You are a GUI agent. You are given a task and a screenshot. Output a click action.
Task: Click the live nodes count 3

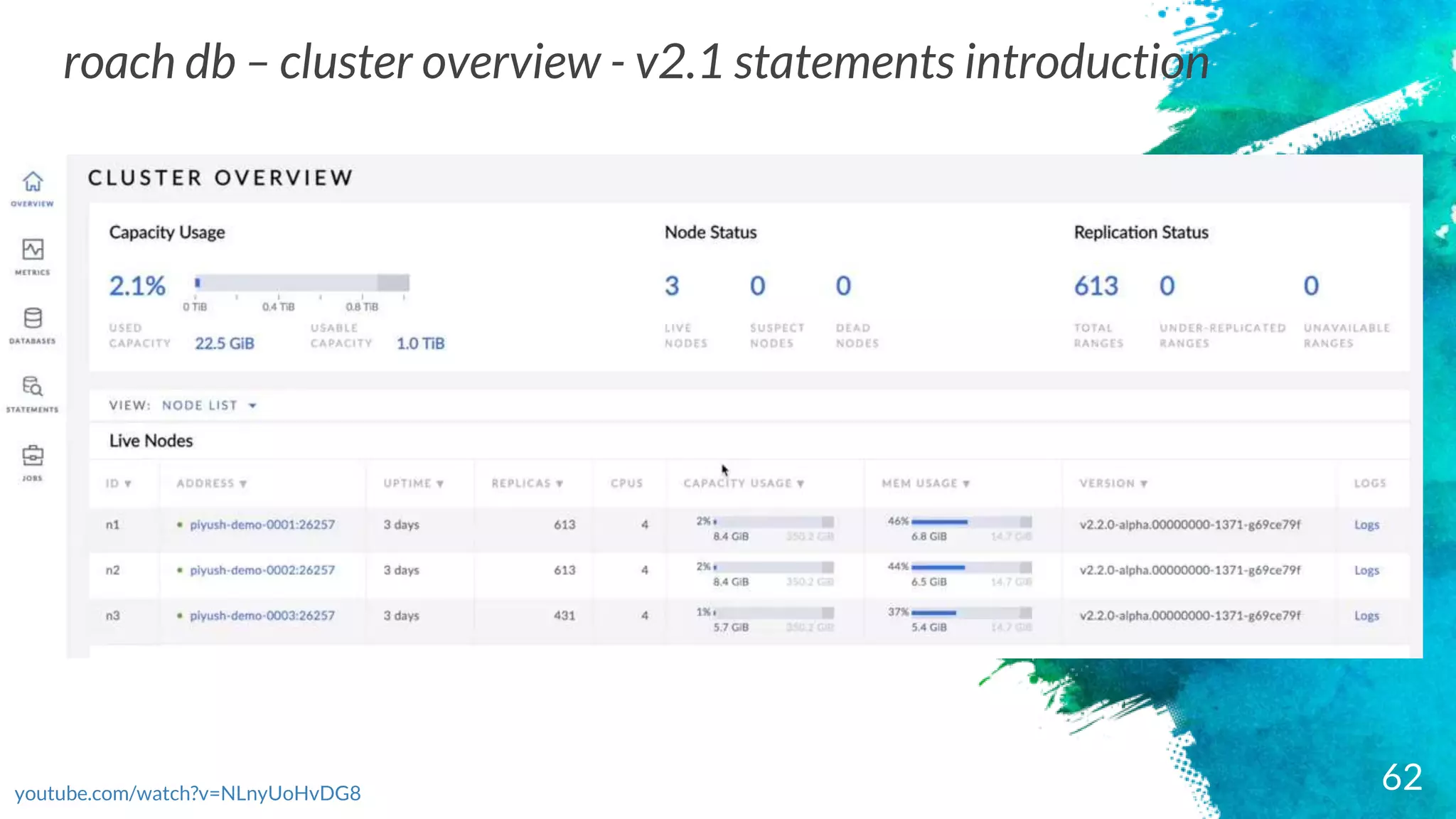pyautogui.click(x=672, y=286)
